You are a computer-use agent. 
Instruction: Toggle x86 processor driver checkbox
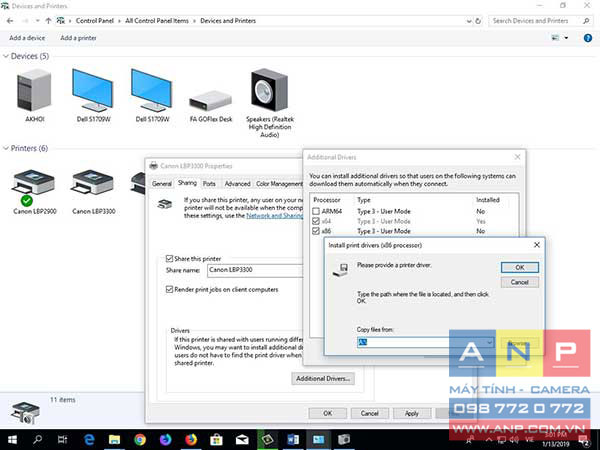(x=316, y=231)
